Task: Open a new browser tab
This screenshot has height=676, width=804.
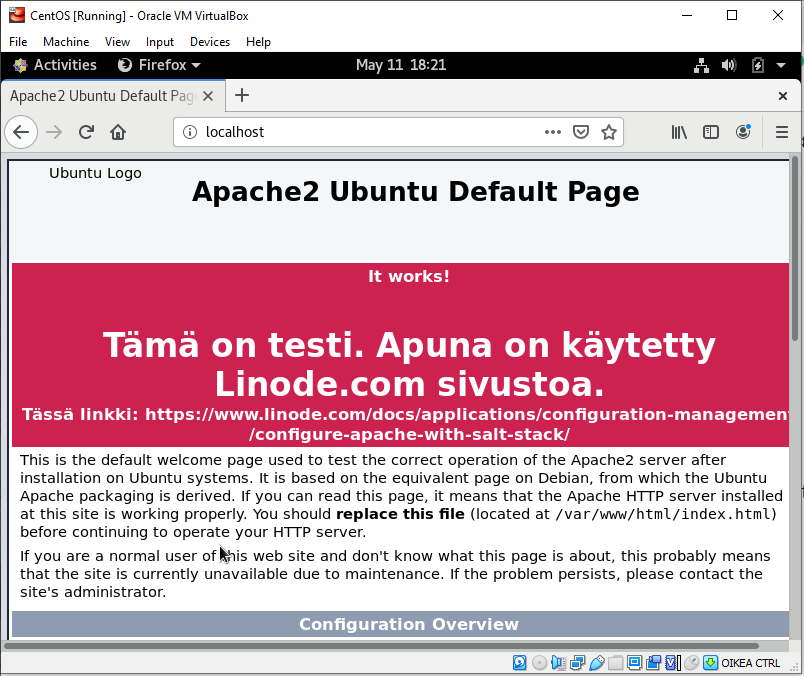Action: 241,96
